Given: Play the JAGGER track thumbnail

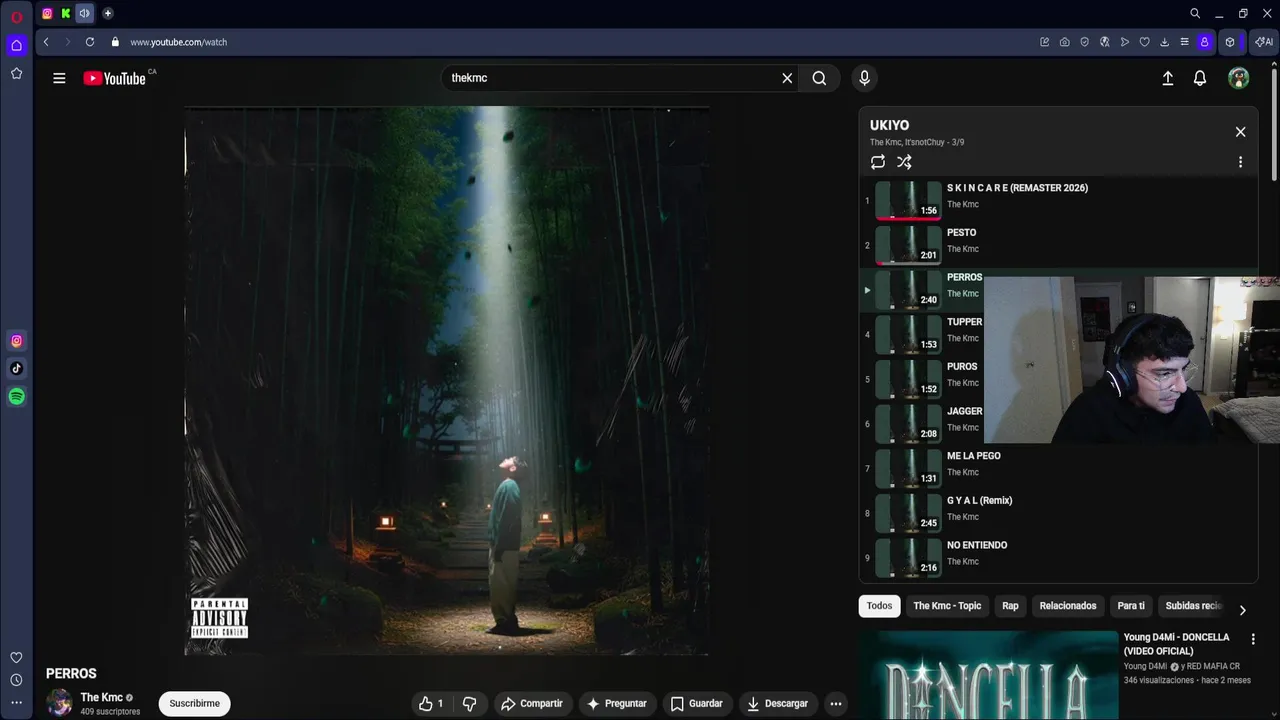Looking at the screenshot, I should tap(908, 424).
